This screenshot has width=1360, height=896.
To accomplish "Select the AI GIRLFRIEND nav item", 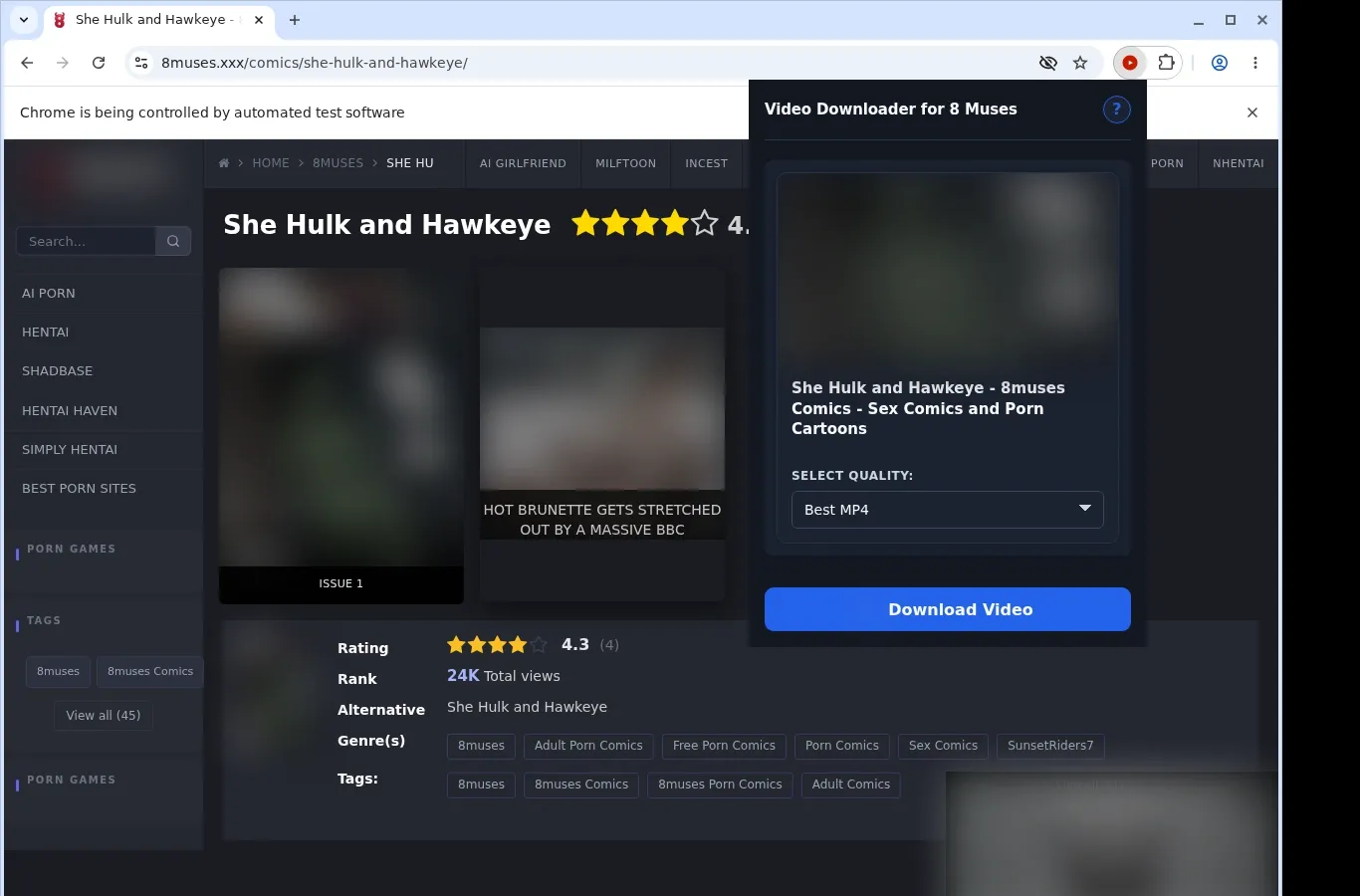I will point(523,163).
